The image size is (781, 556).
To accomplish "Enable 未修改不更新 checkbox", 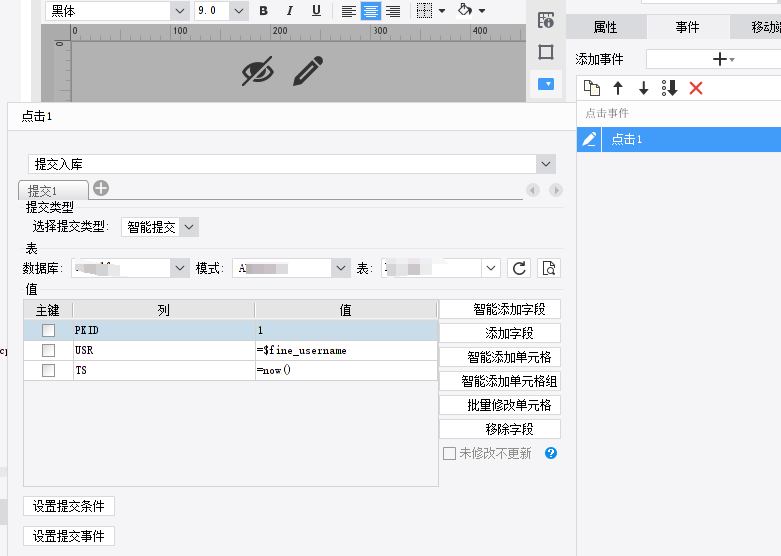I will coord(450,453).
